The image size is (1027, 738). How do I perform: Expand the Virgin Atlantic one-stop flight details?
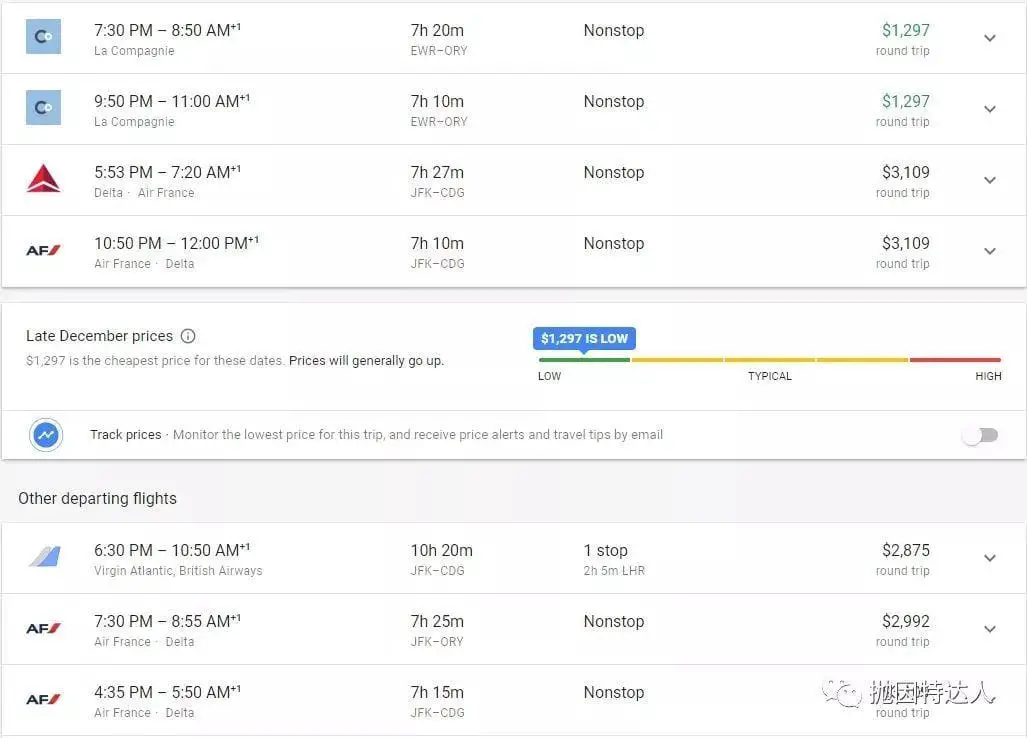[990, 558]
